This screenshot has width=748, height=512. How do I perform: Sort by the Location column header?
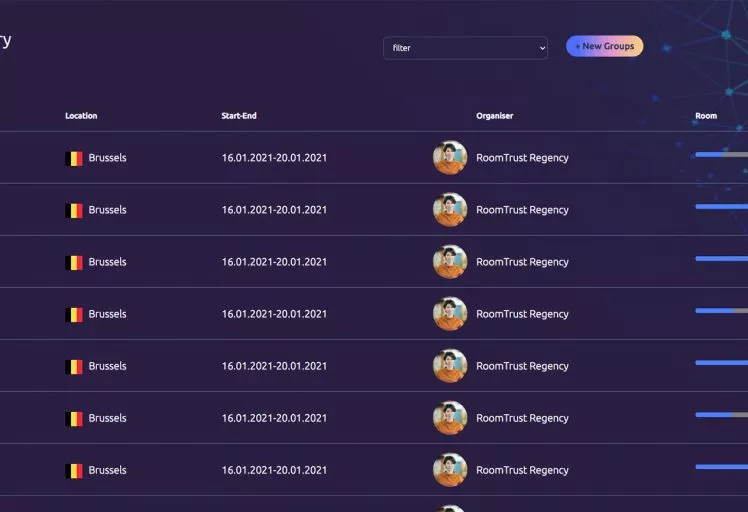pyautogui.click(x=81, y=116)
